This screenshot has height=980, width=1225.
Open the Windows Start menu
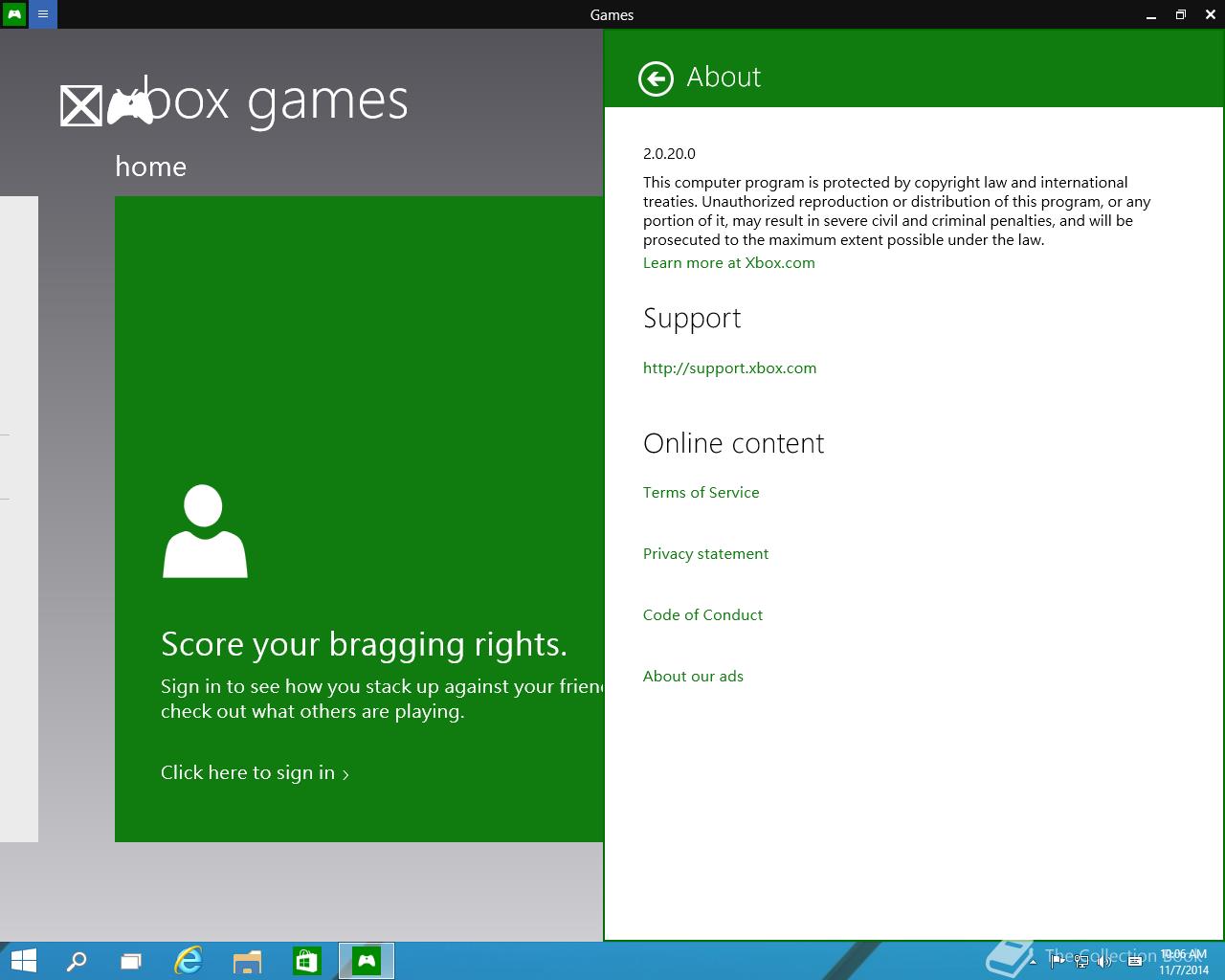click(23, 961)
